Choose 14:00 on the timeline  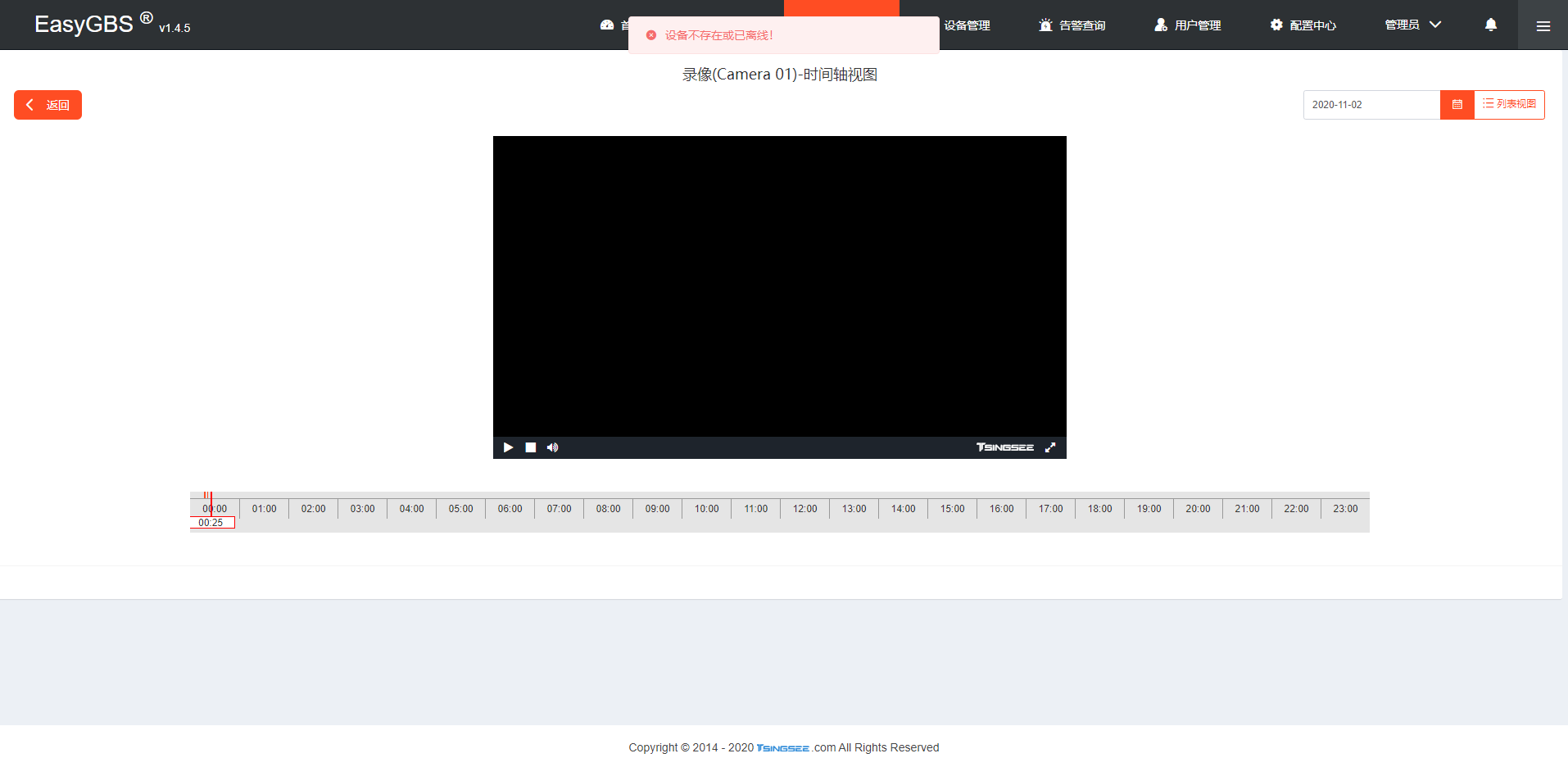point(903,509)
